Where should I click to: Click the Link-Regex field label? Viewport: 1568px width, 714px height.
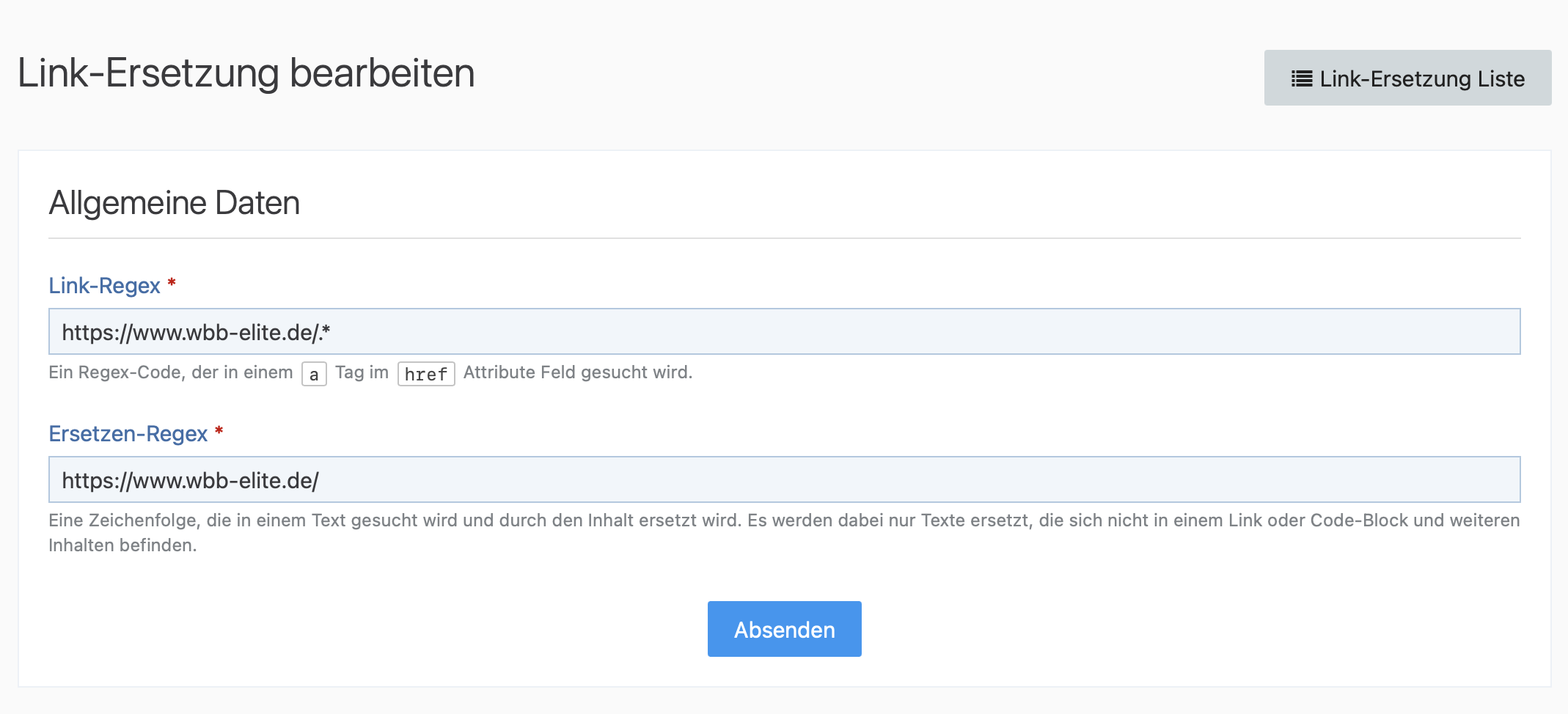point(104,286)
